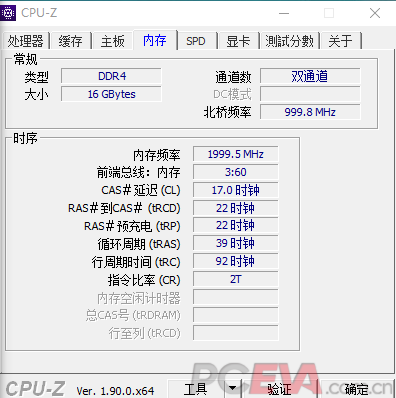Click the 999.8 MHz northbridge frequency

tap(310, 112)
